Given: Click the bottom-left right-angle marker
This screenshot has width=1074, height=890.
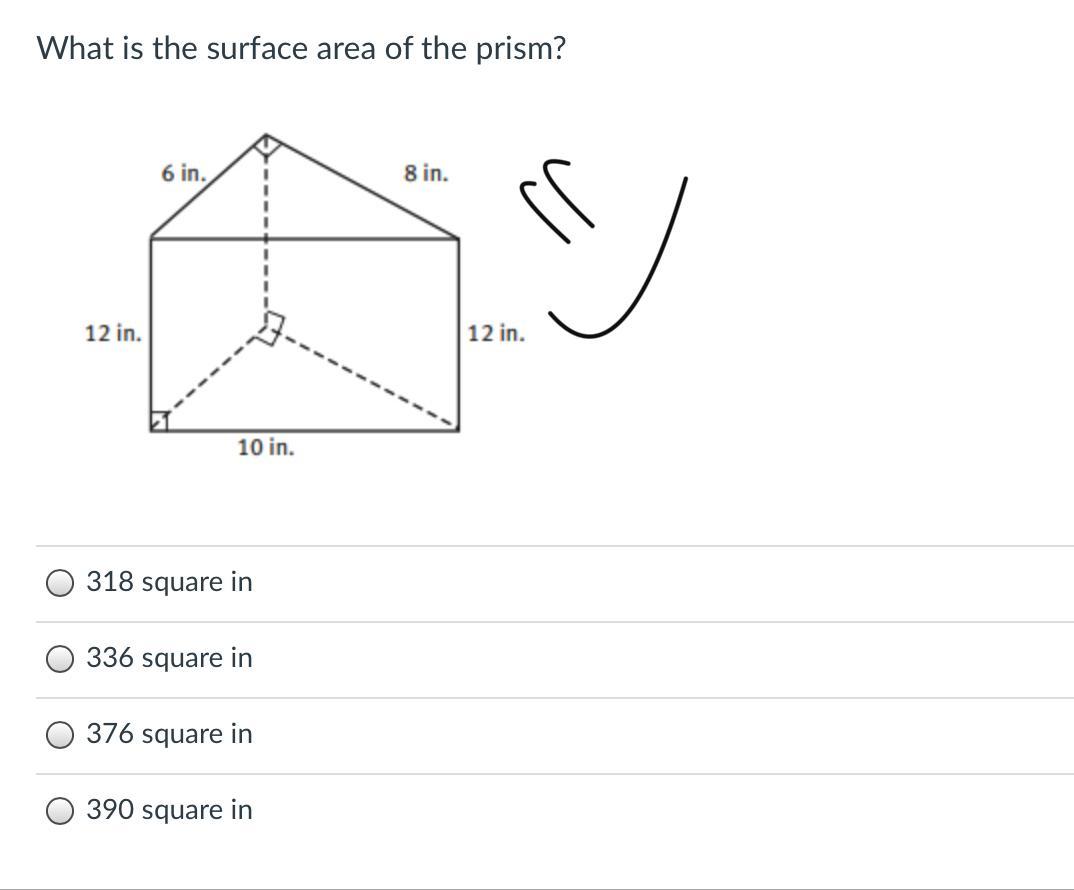Looking at the screenshot, I should click(159, 422).
